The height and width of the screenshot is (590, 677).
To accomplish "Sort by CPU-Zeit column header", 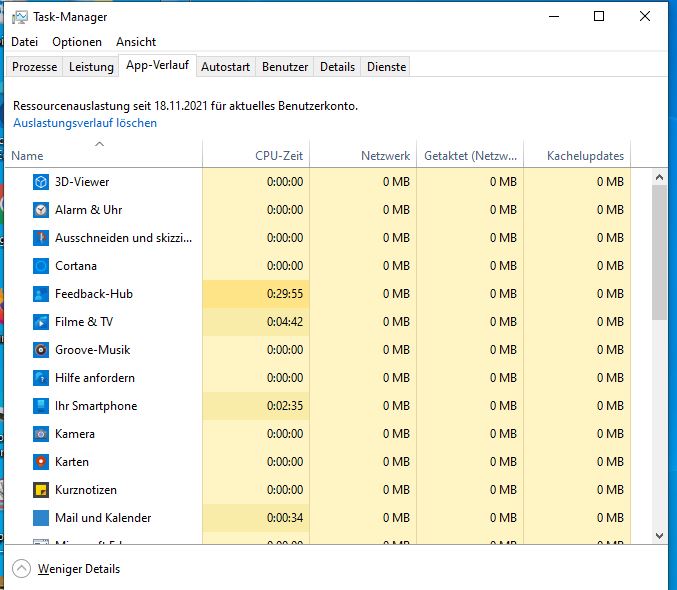I will 256,154.
